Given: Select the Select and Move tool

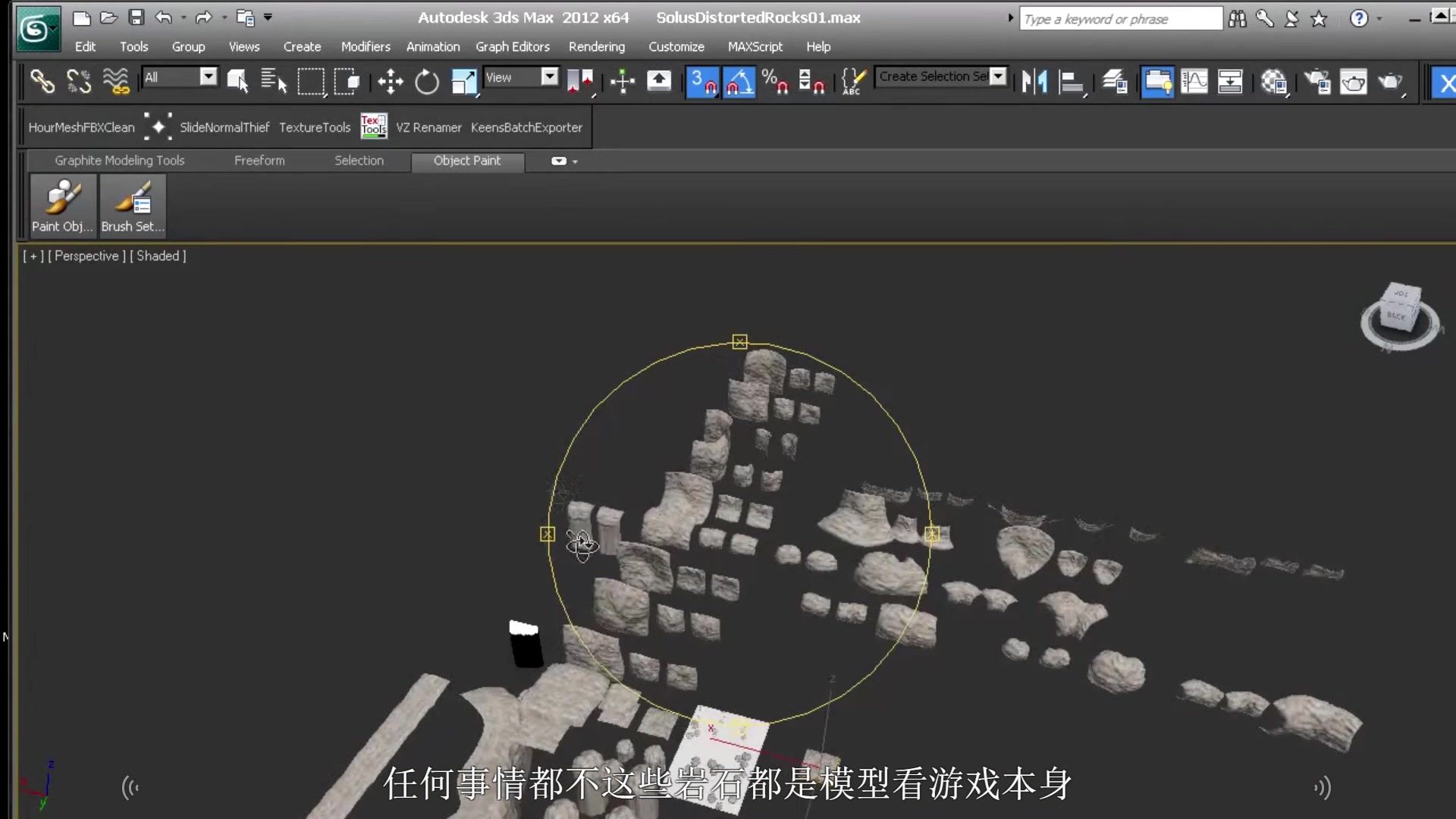Looking at the screenshot, I should click(390, 82).
